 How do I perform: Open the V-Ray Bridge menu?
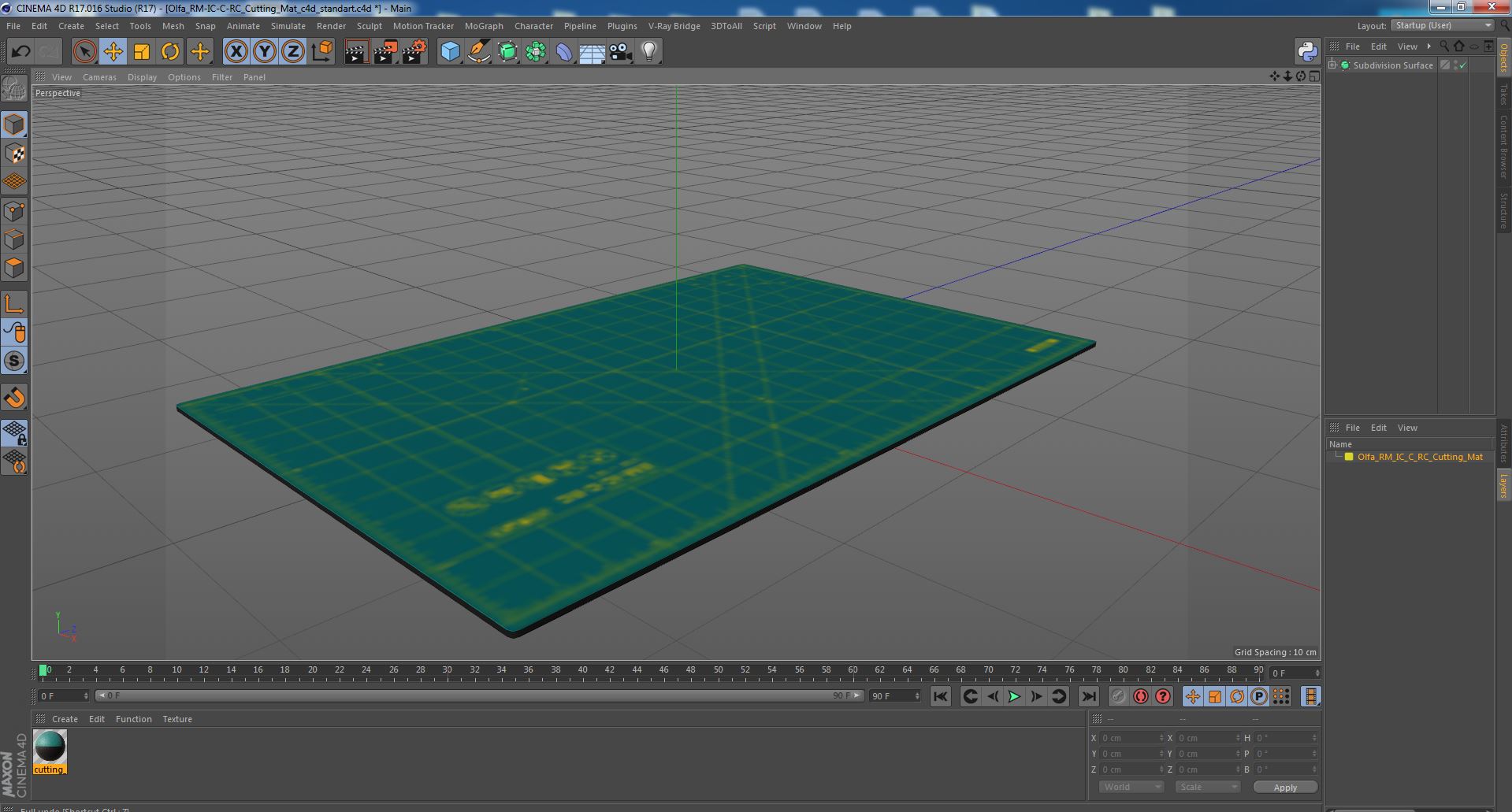coord(674,26)
